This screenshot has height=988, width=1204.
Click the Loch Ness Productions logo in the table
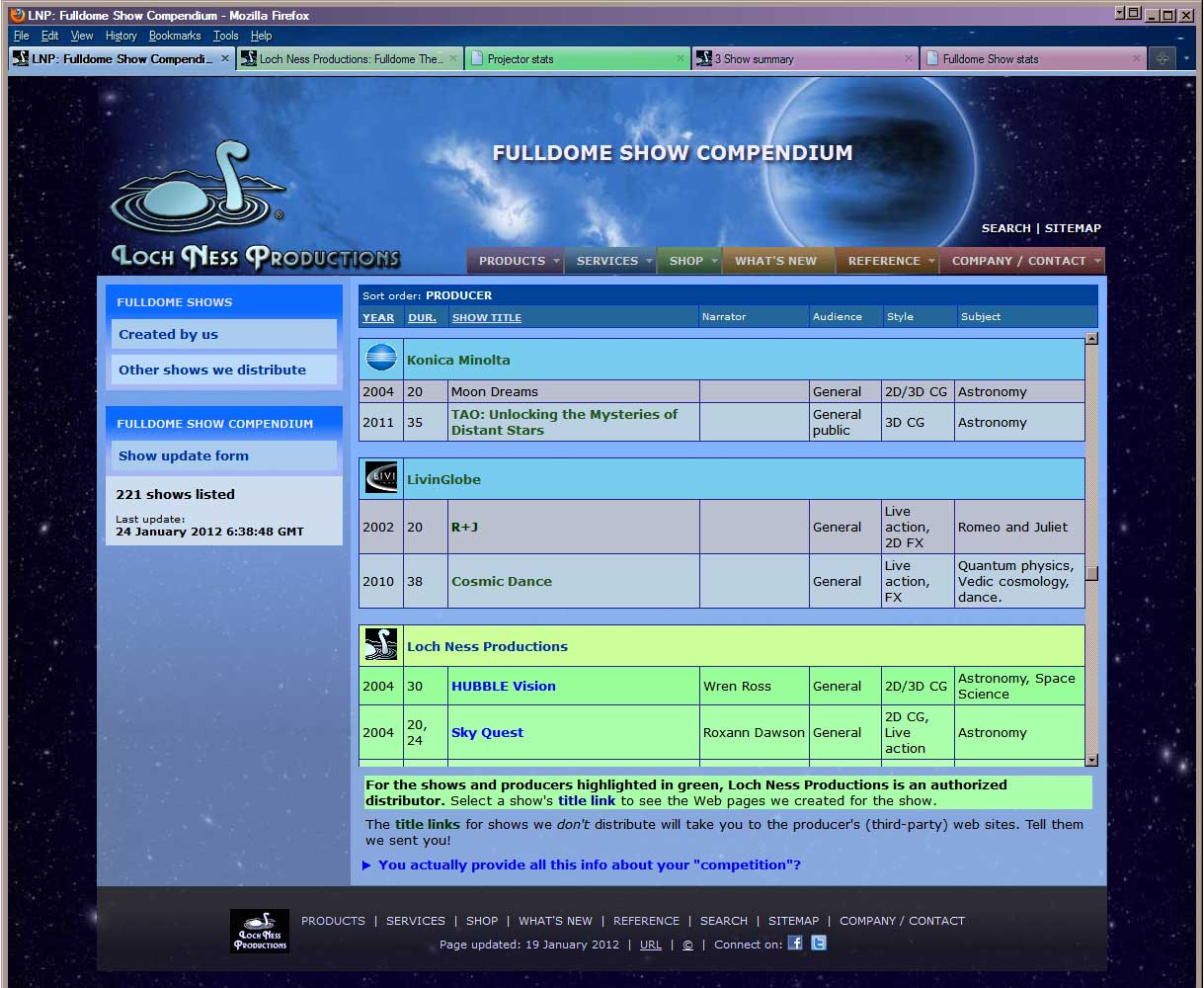click(381, 645)
